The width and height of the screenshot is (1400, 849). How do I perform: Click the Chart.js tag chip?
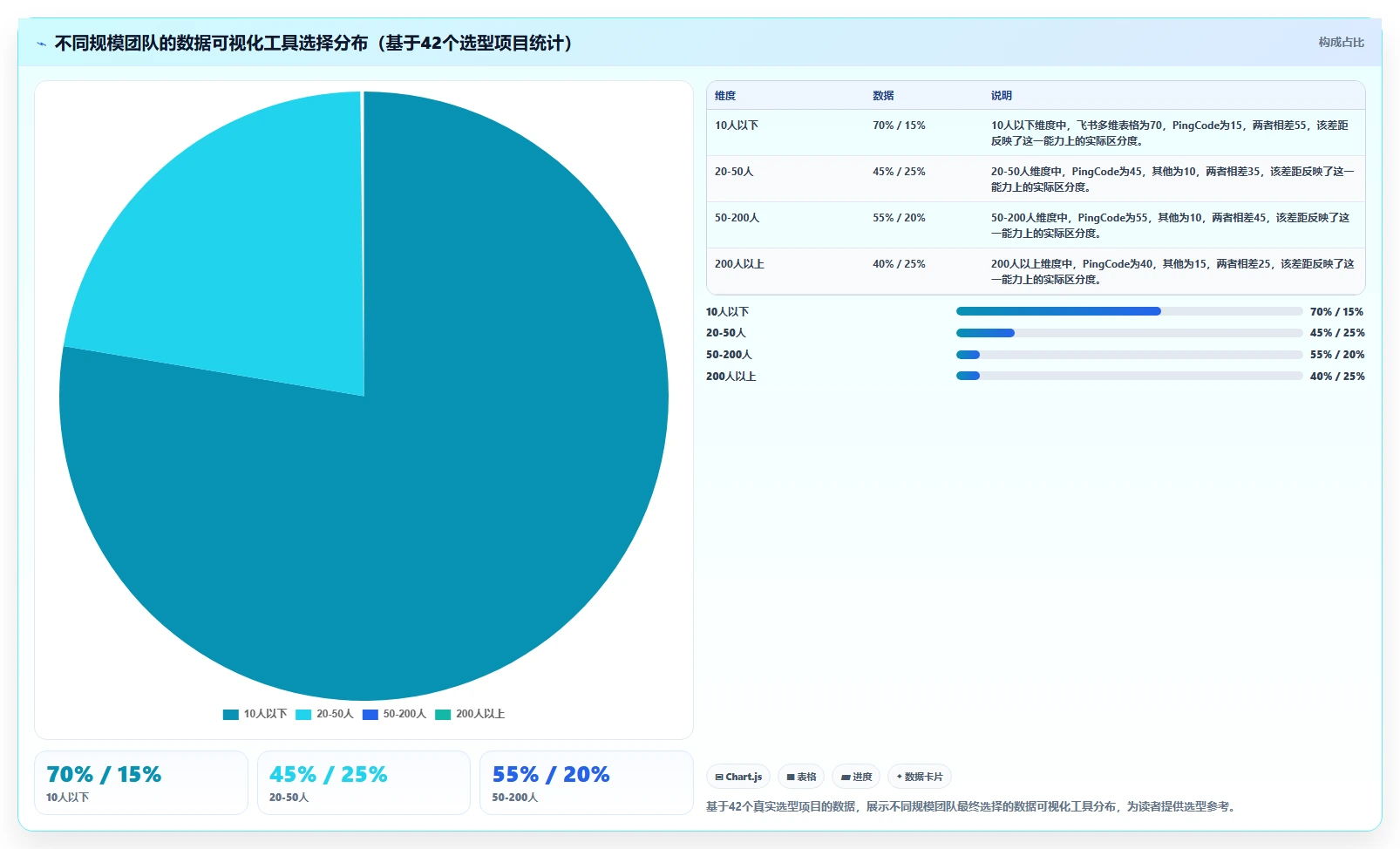coord(738,777)
